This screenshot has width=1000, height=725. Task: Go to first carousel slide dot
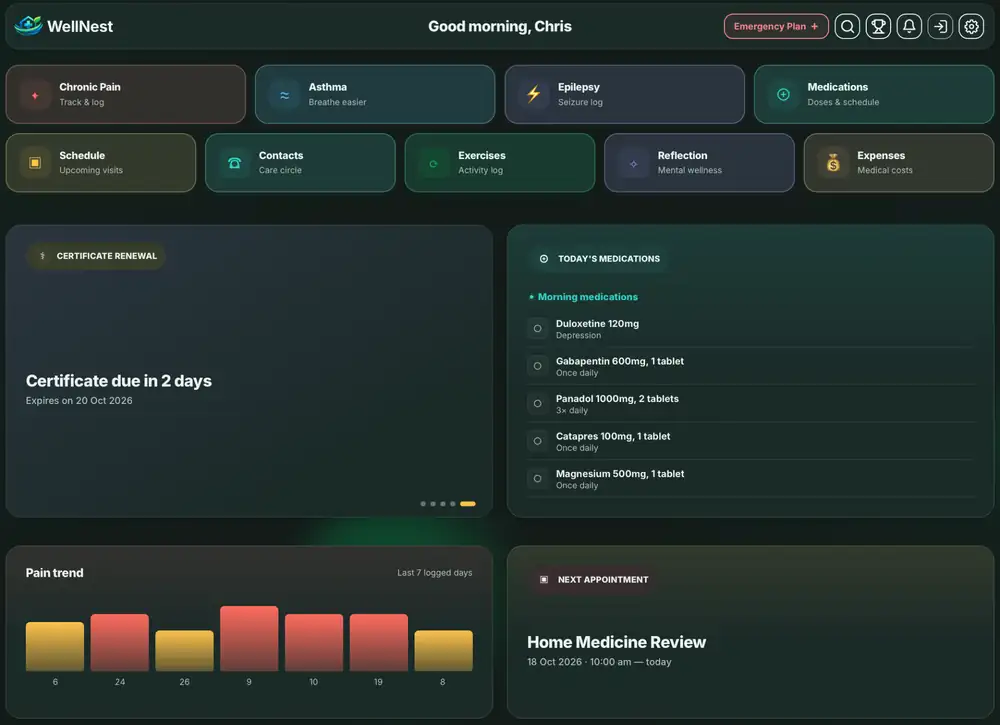(423, 504)
